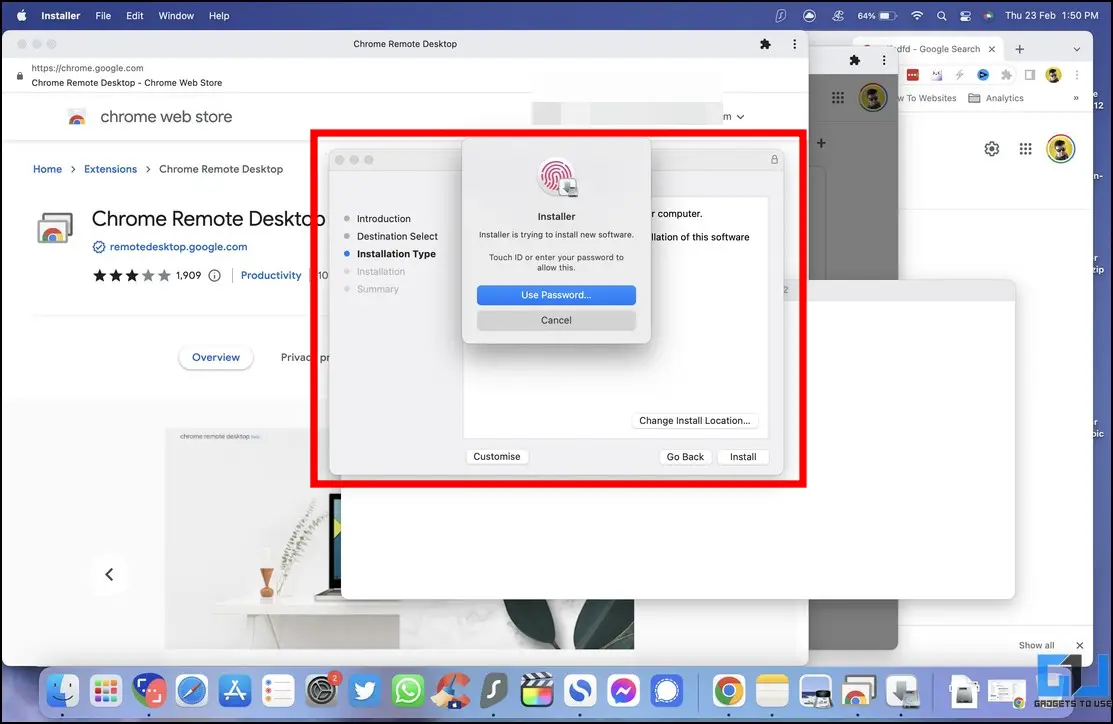1113x724 pixels.
Task: Open the Productivity category link
Action: click(x=270, y=275)
